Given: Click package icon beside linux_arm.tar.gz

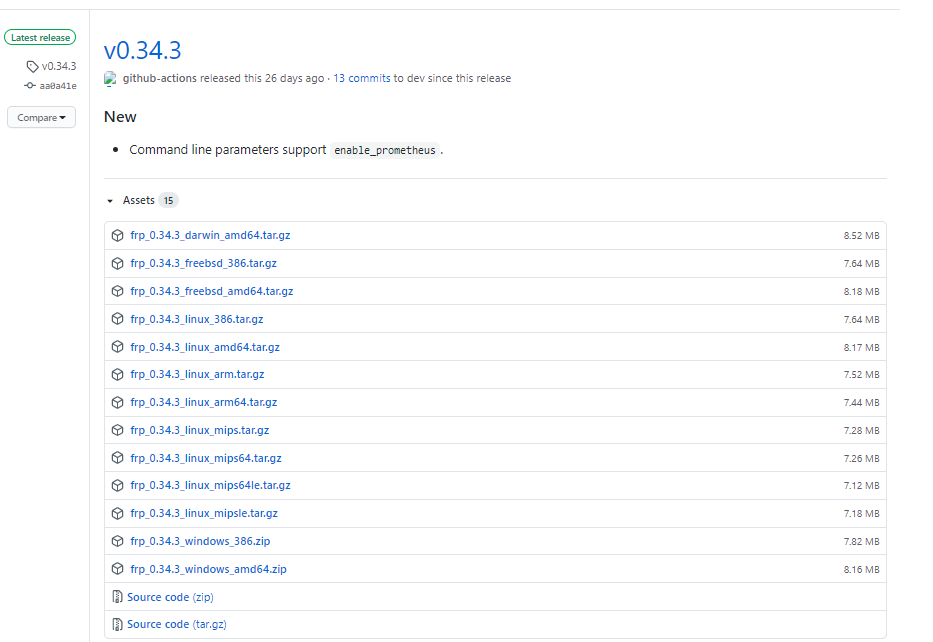Looking at the screenshot, I should pyautogui.click(x=117, y=375).
